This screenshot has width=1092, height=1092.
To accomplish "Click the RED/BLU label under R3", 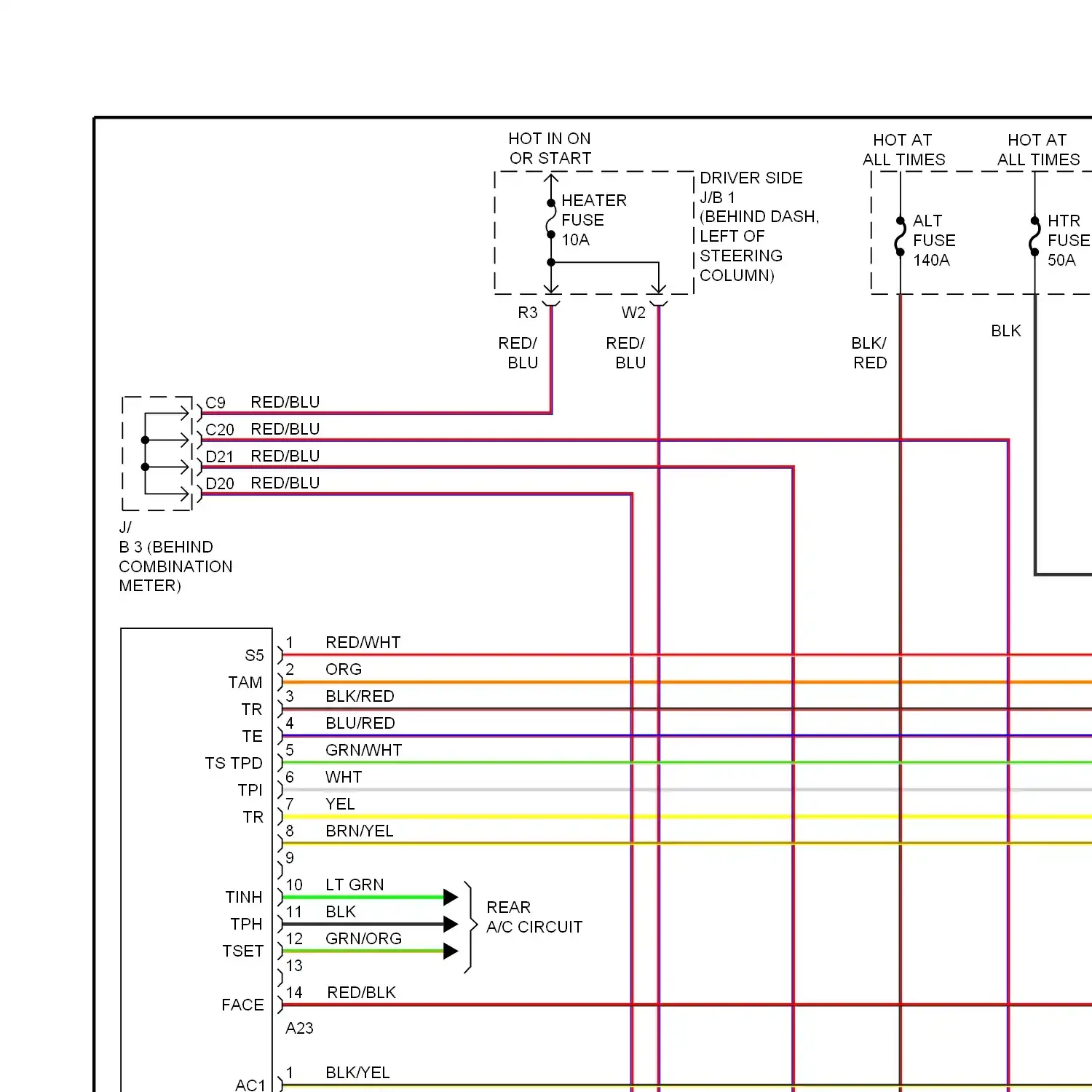I will [518, 352].
